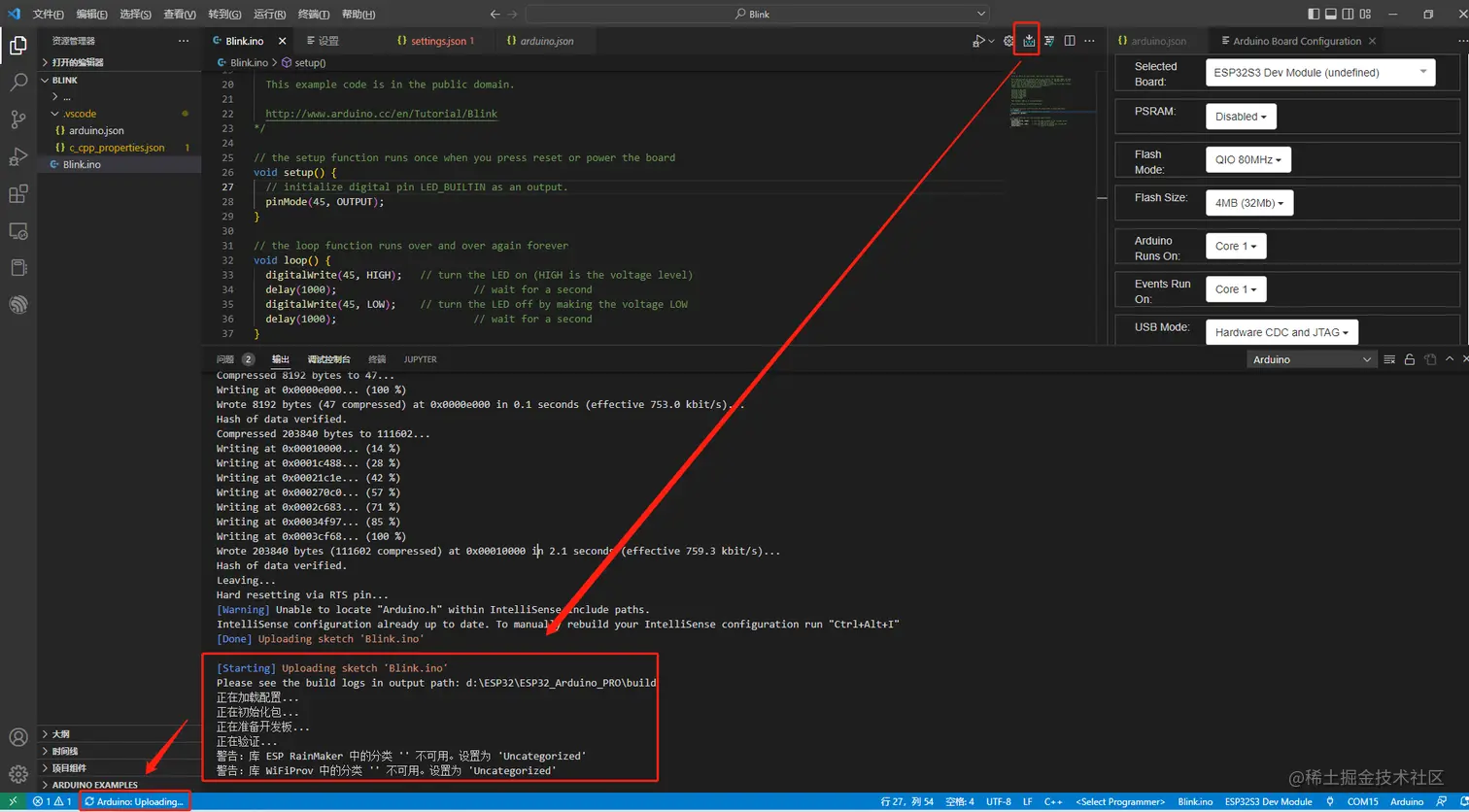Expand the ARDUINO EXAMPLES section
The height and width of the screenshot is (812, 1469).
(x=120, y=785)
